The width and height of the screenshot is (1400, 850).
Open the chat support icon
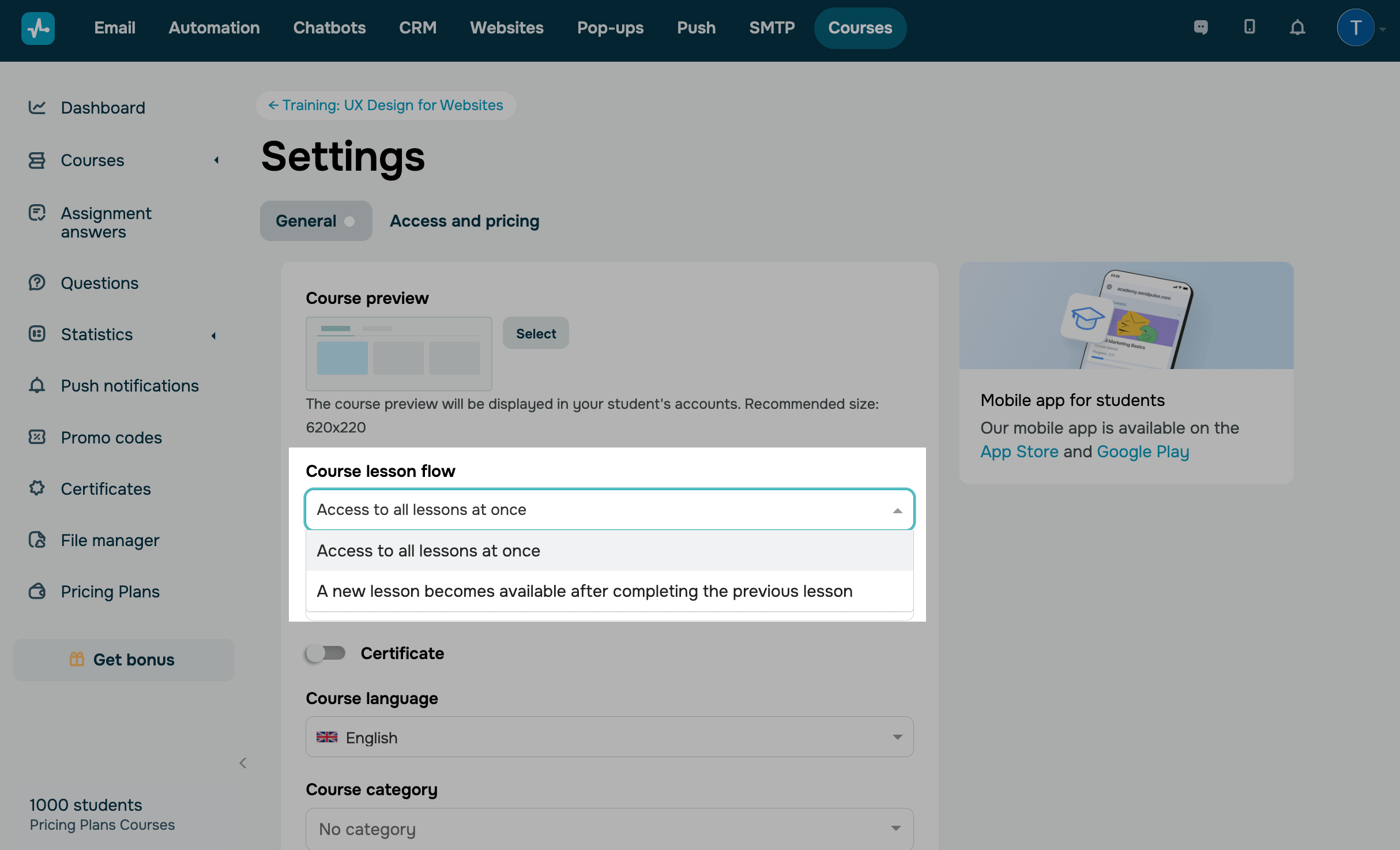[1201, 27]
